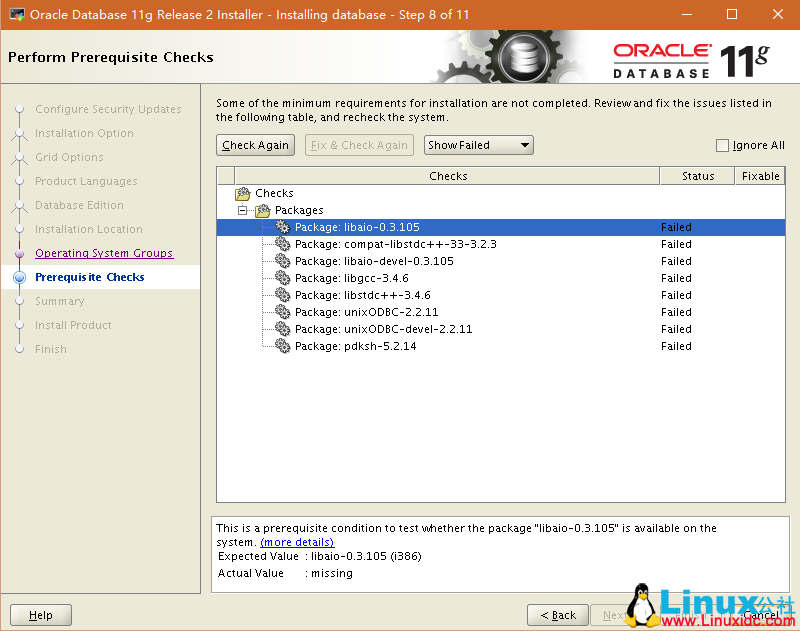Click the Check Again button

click(x=255, y=144)
